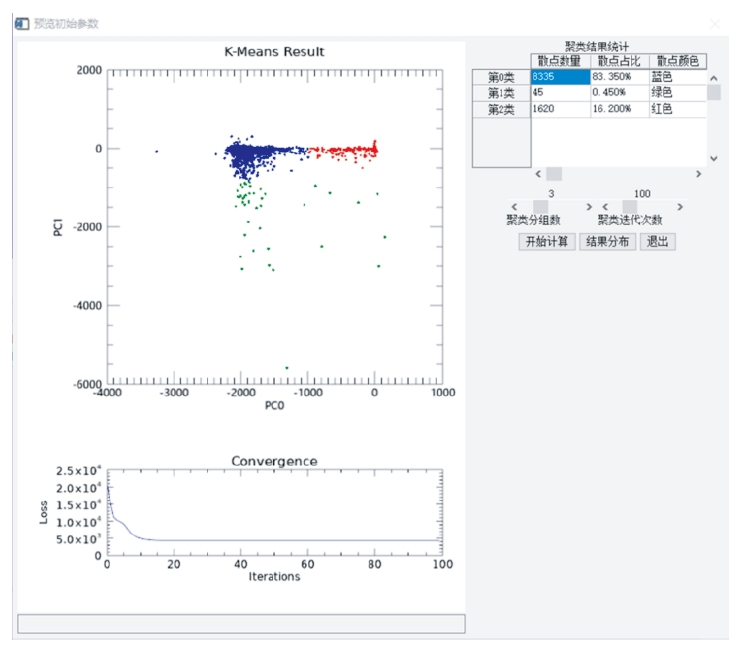The width and height of the screenshot is (739, 650).
Task: Click the 聚类分组数 slider thumb
Action: click(x=540, y=207)
